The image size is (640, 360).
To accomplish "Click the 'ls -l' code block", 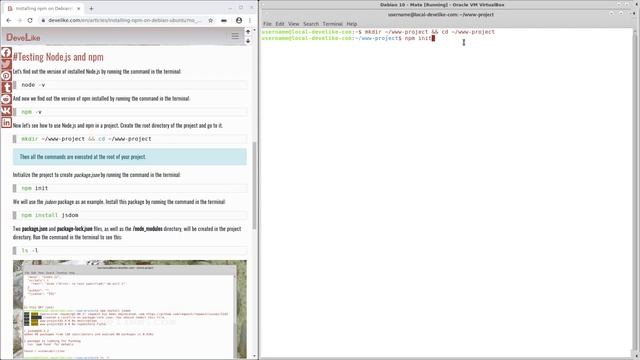I will 130,250.
